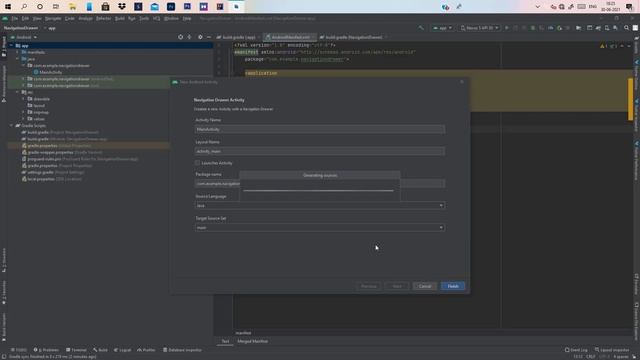Switch to the AndroidManifest.xml tab

(x=290, y=37)
